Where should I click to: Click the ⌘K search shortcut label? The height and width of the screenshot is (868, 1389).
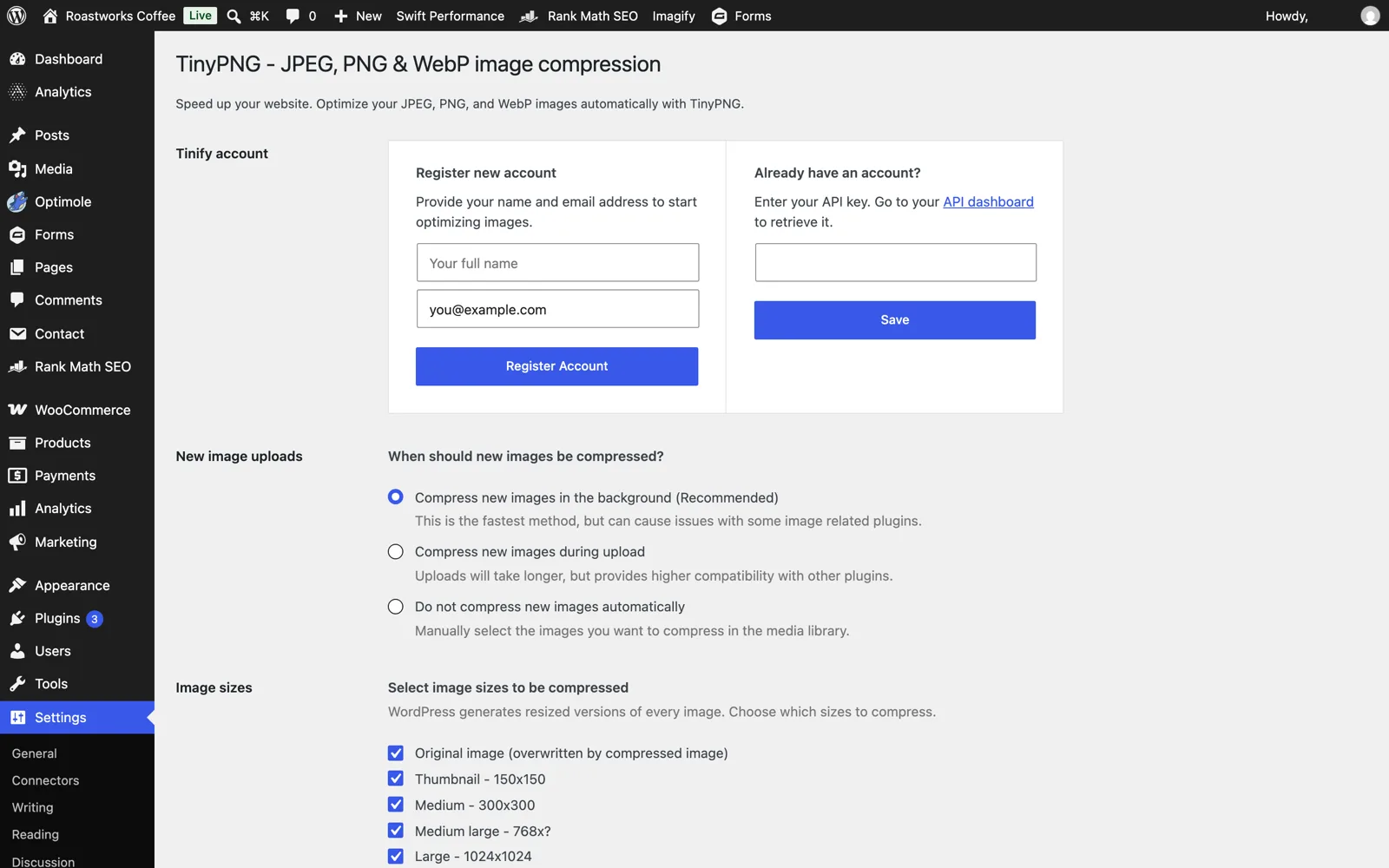259,16
